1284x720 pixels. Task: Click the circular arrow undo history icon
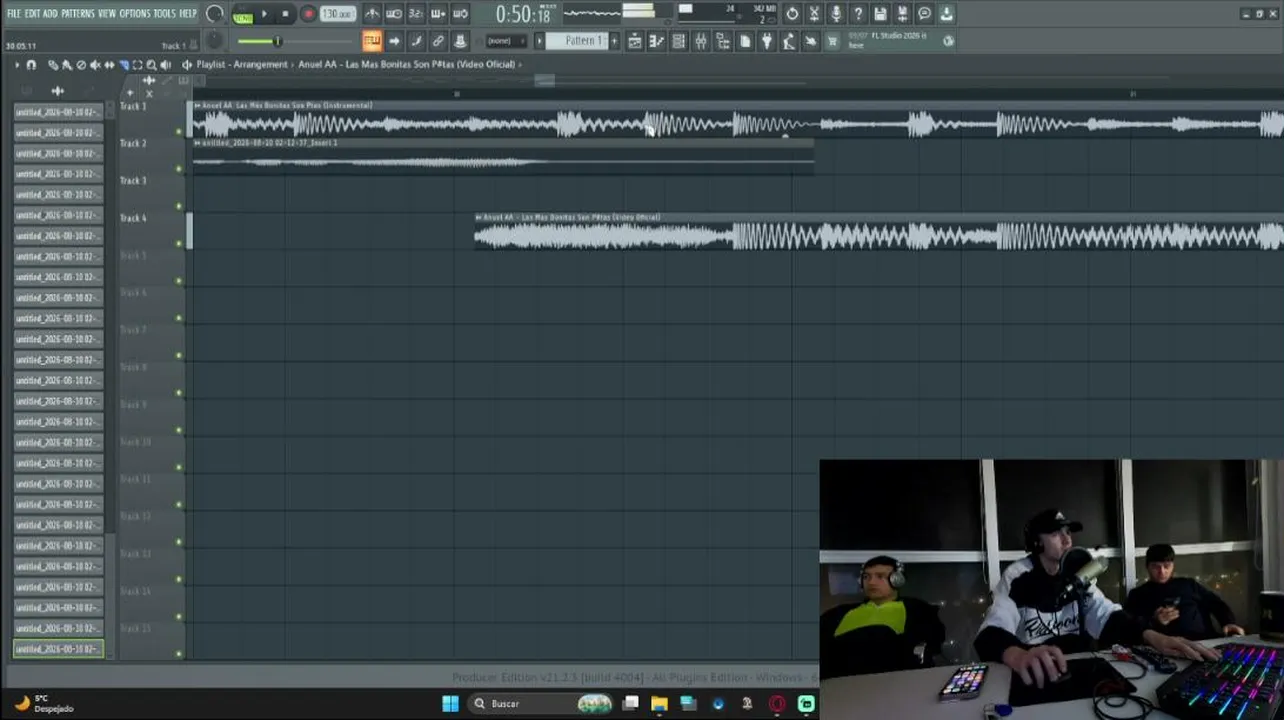click(792, 14)
